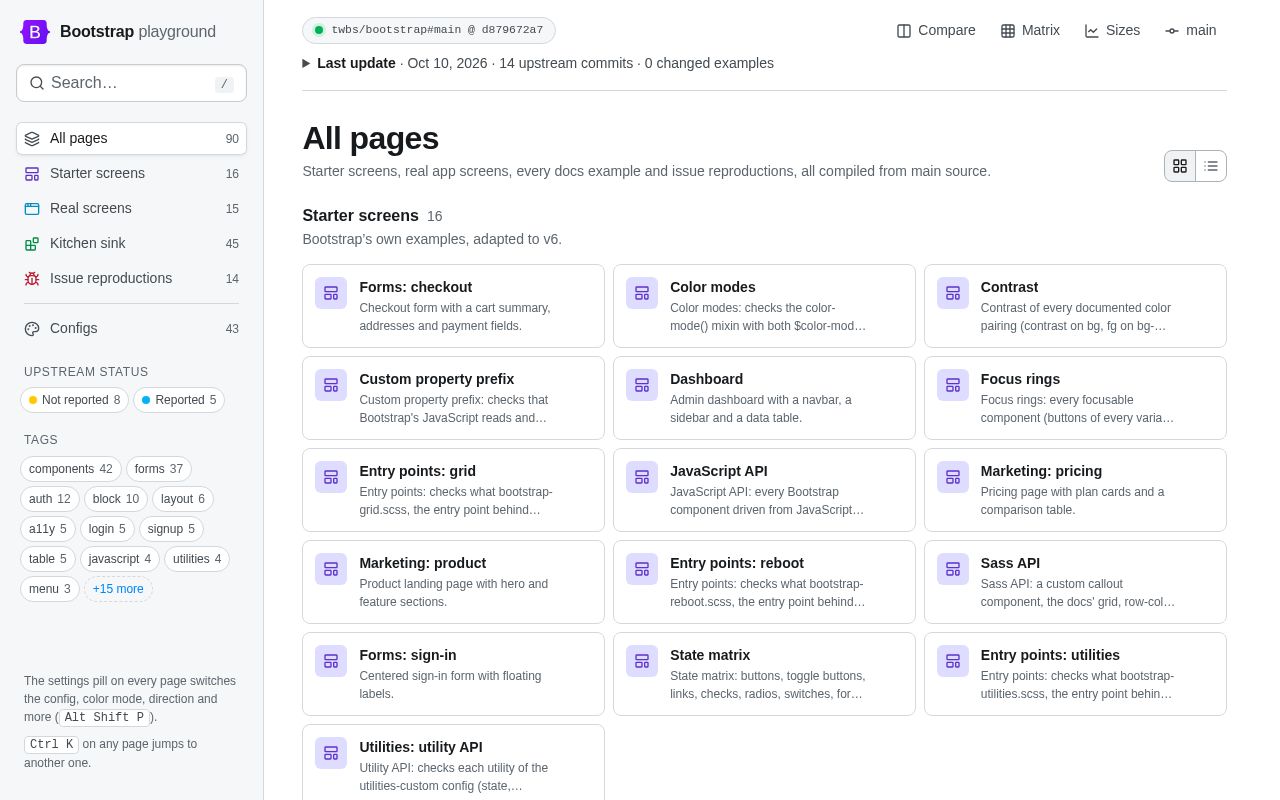Open Issue reproductions in the sidebar
This screenshot has width=1280, height=800.
tap(131, 279)
